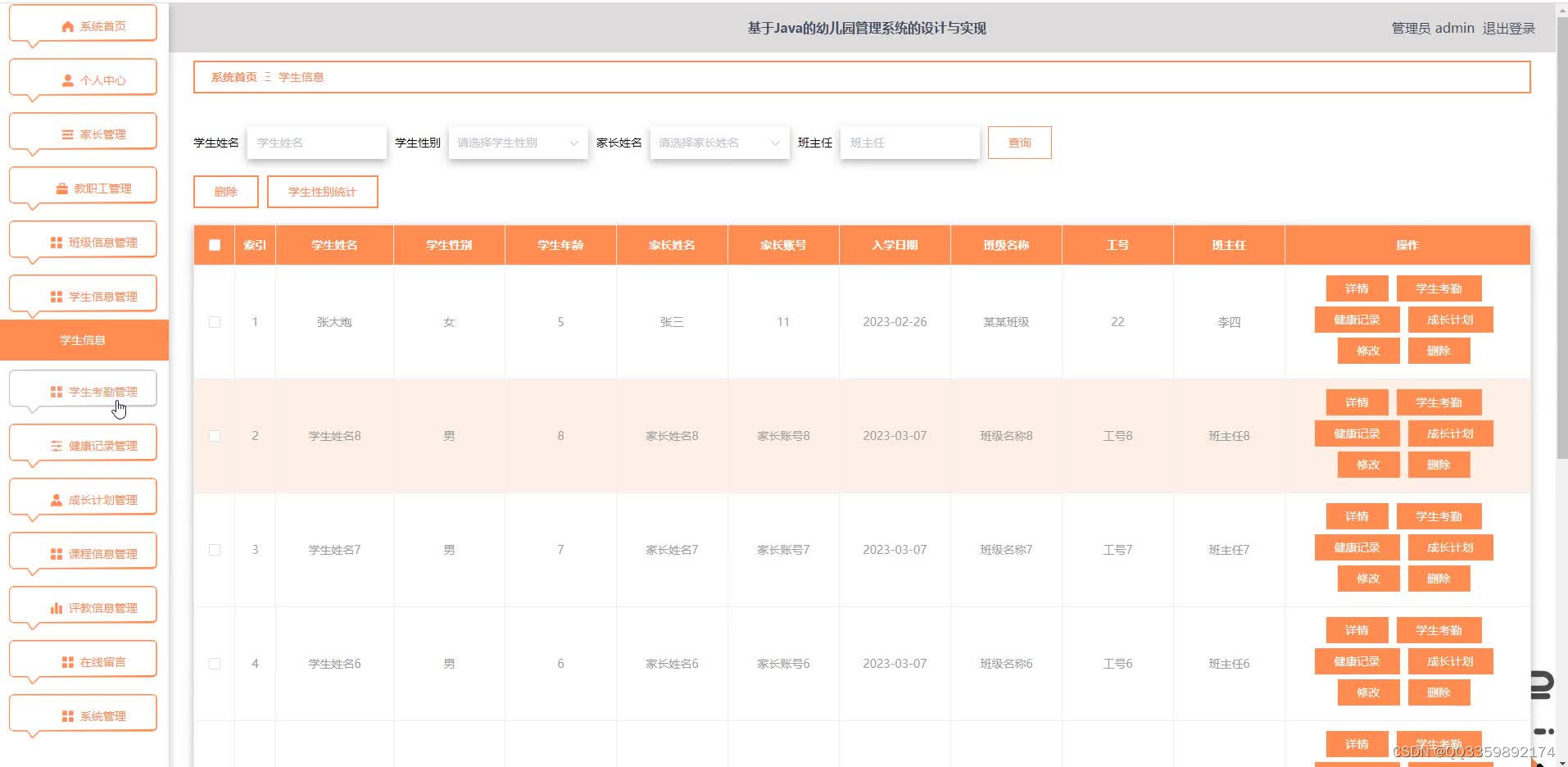Expand 家长管理 menu
Viewport: 1568px width, 767px height.
coord(83,133)
